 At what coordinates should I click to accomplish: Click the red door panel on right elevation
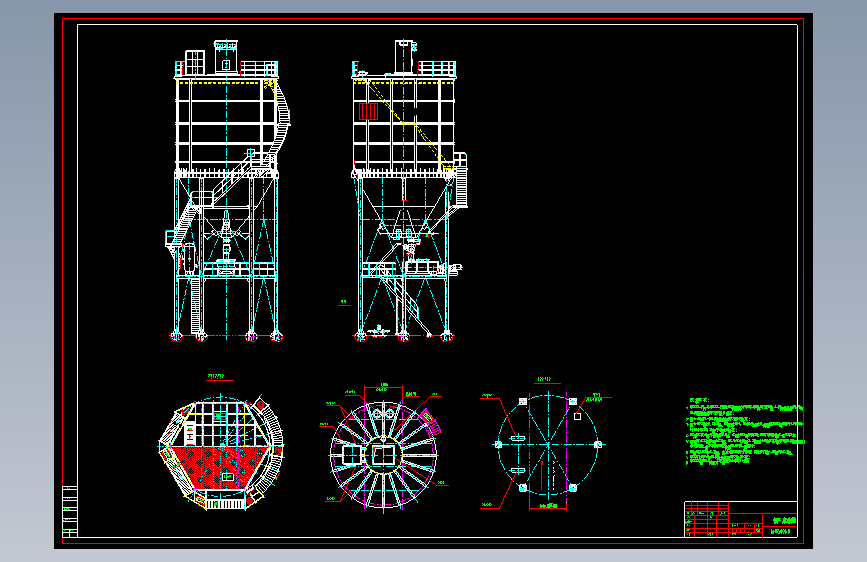tap(368, 111)
